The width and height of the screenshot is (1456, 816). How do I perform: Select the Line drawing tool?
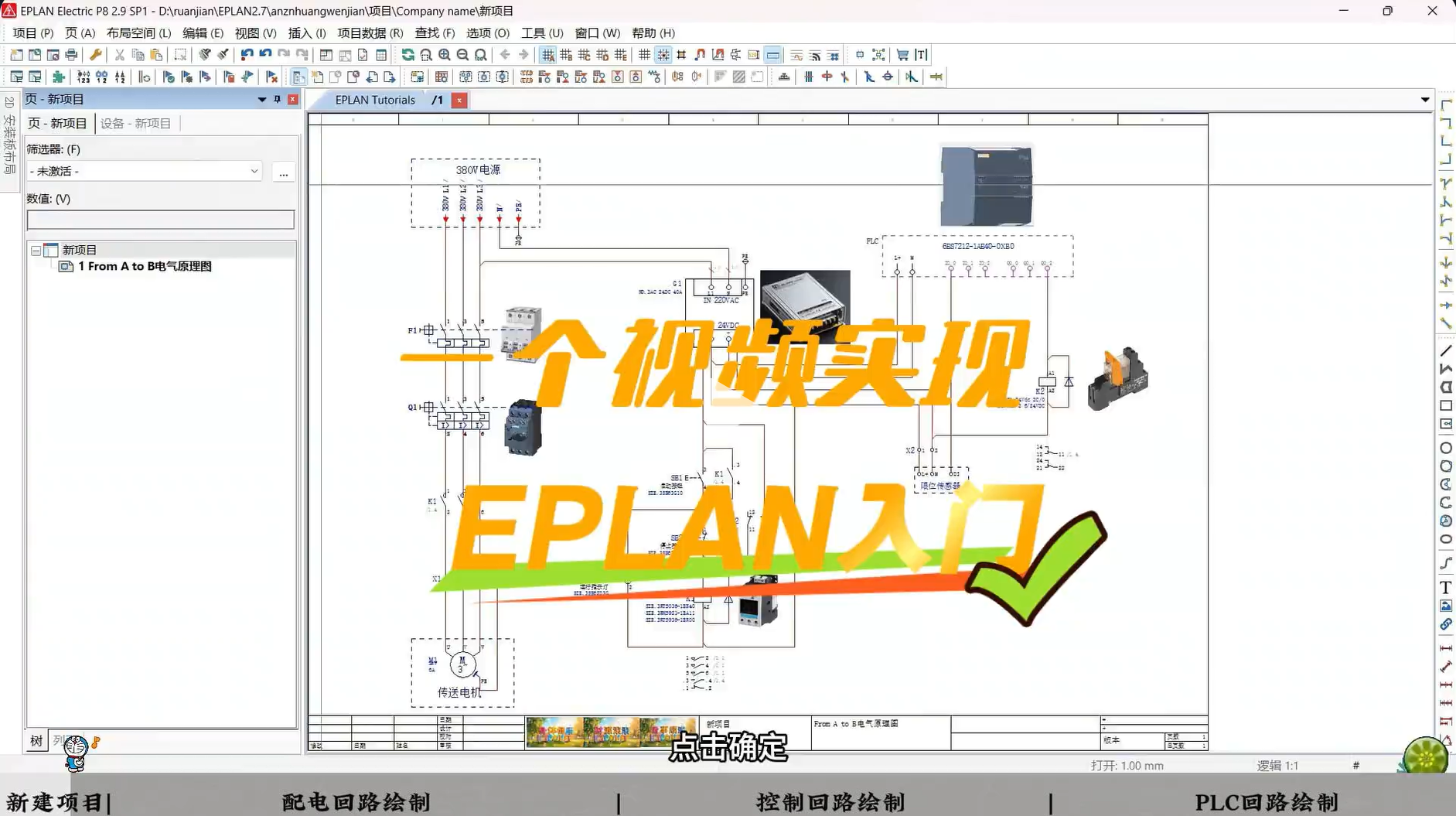pos(1445,351)
